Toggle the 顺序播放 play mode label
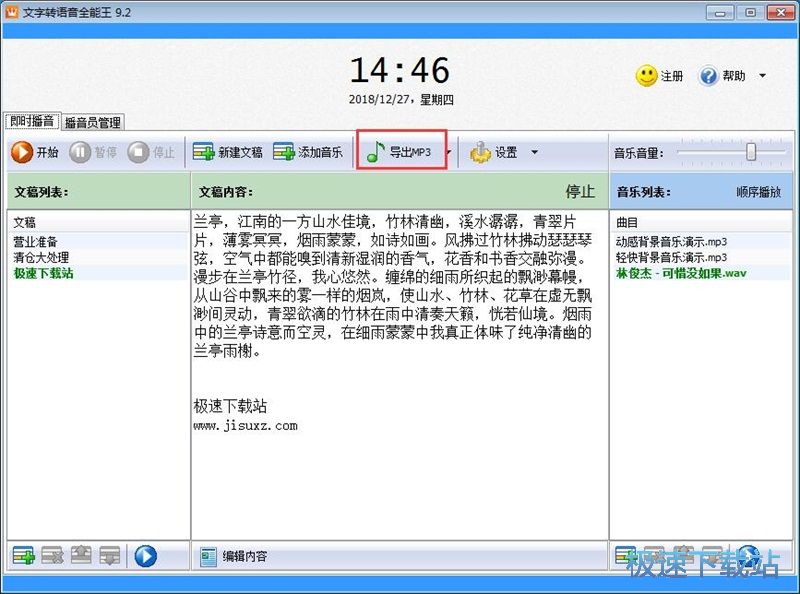800x594 pixels. (x=758, y=192)
